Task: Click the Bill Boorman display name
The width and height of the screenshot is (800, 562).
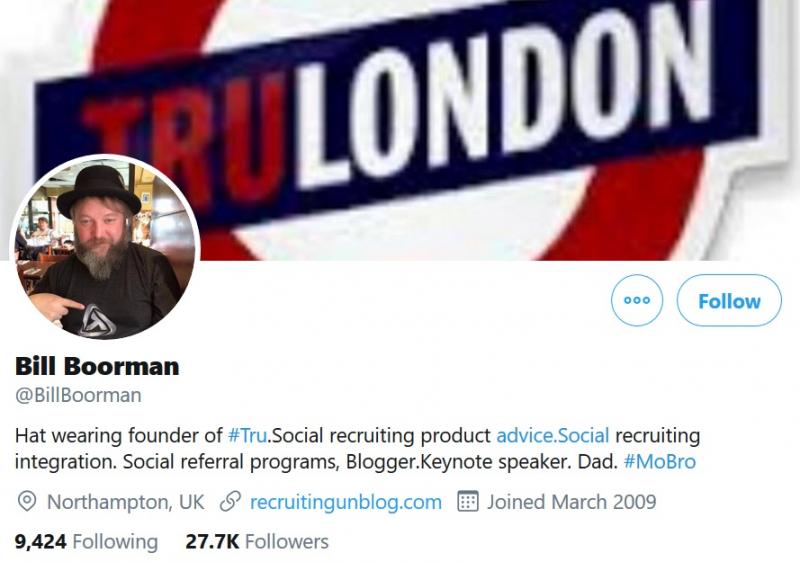Action: pyautogui.click(x=97, y=366)
